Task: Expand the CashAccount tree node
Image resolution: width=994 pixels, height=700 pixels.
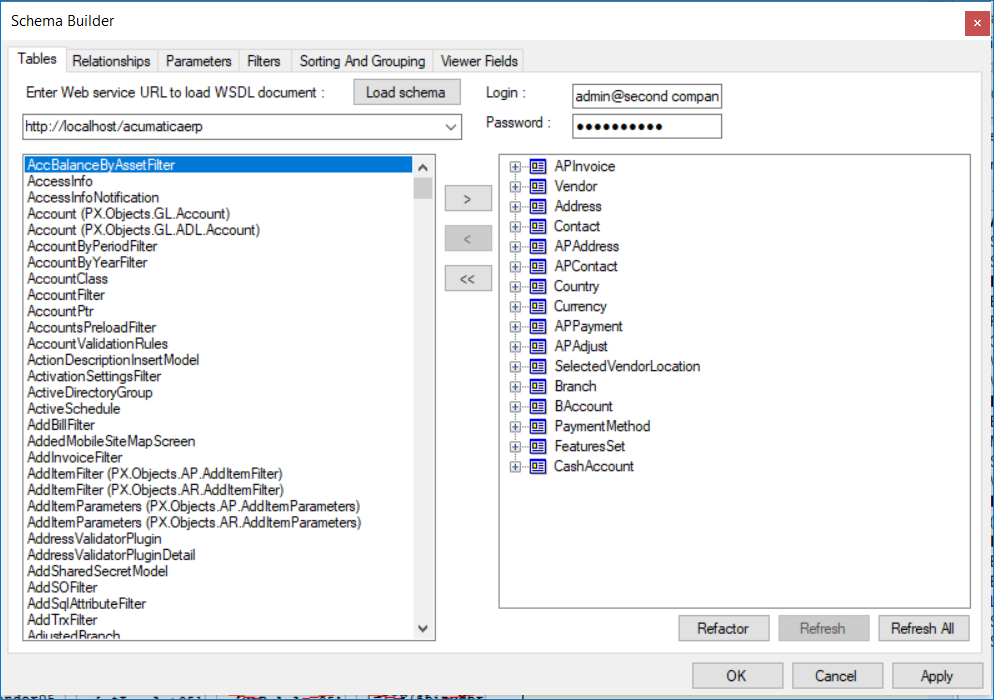Action: tap(515, 467)
